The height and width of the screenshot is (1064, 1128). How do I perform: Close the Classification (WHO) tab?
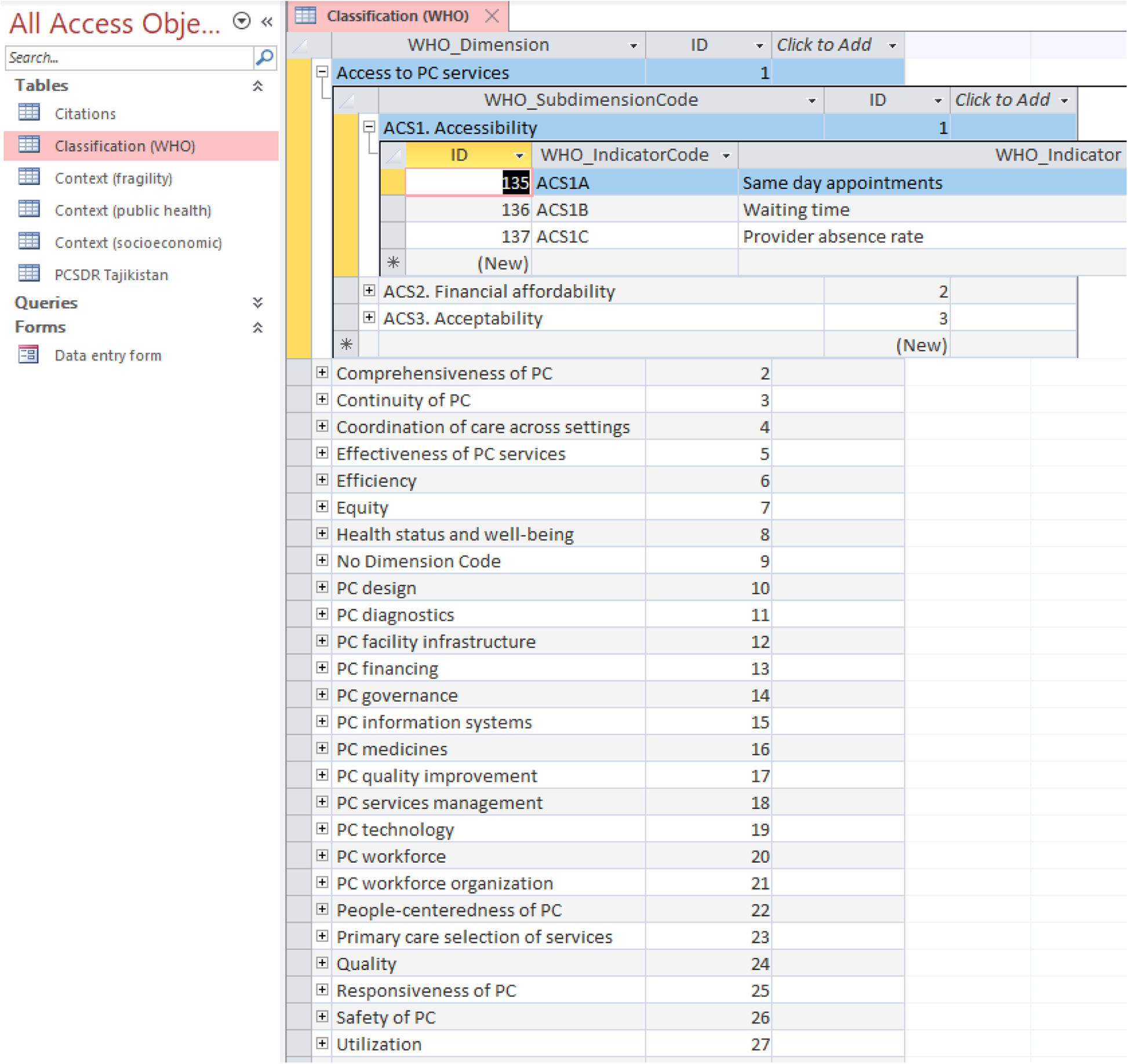point(492,16)
